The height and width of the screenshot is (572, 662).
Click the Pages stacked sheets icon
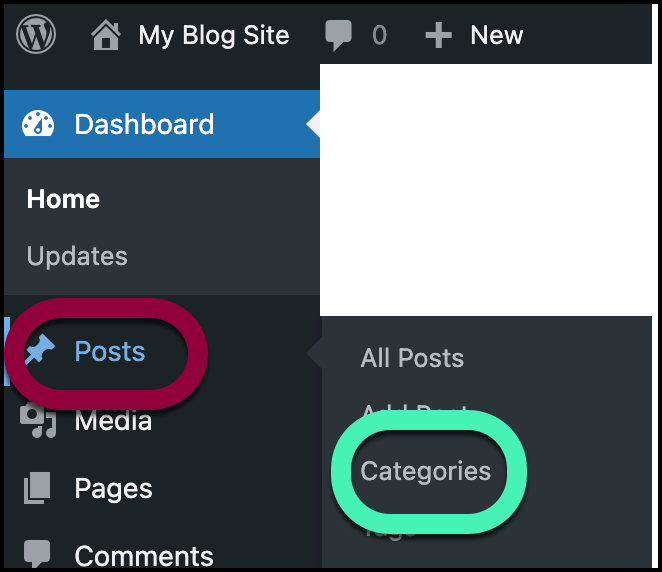click(38, 489)
